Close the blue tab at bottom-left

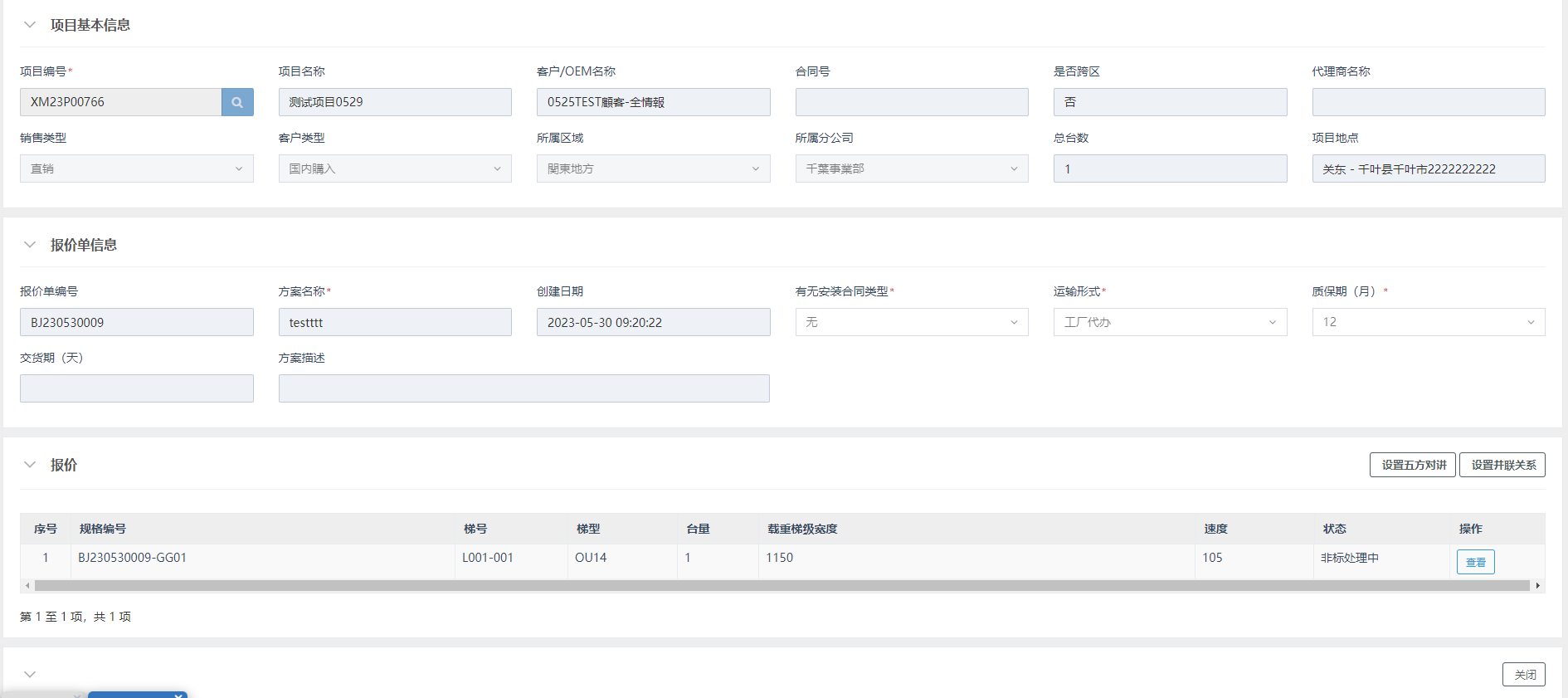(178, 695)
